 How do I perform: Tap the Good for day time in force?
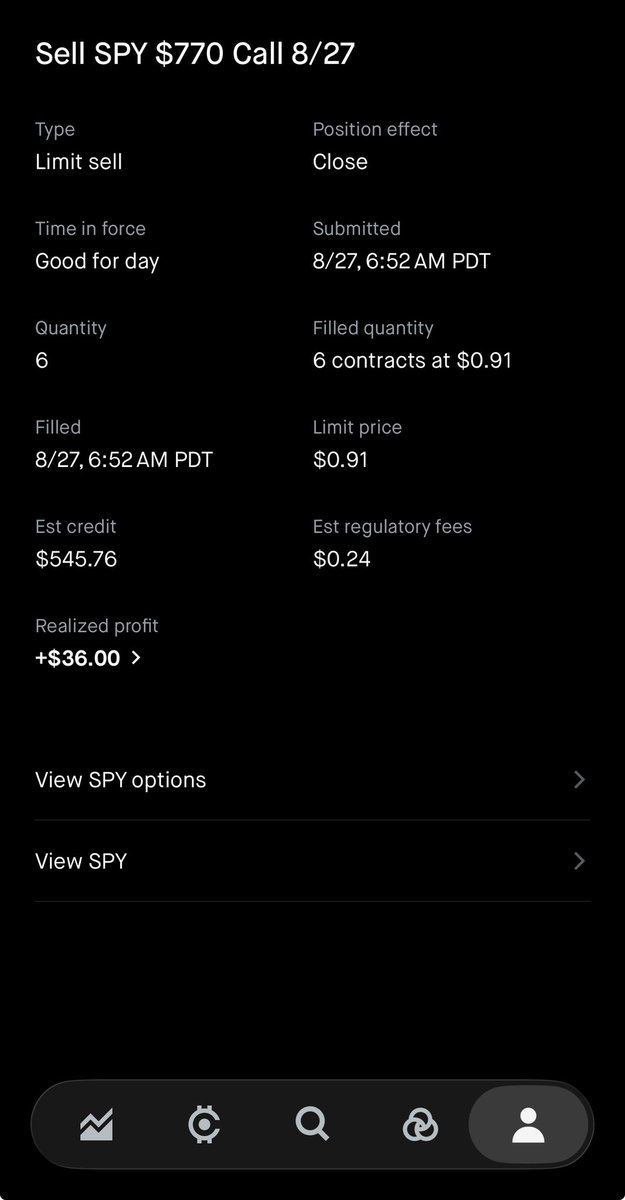(97, 261)
